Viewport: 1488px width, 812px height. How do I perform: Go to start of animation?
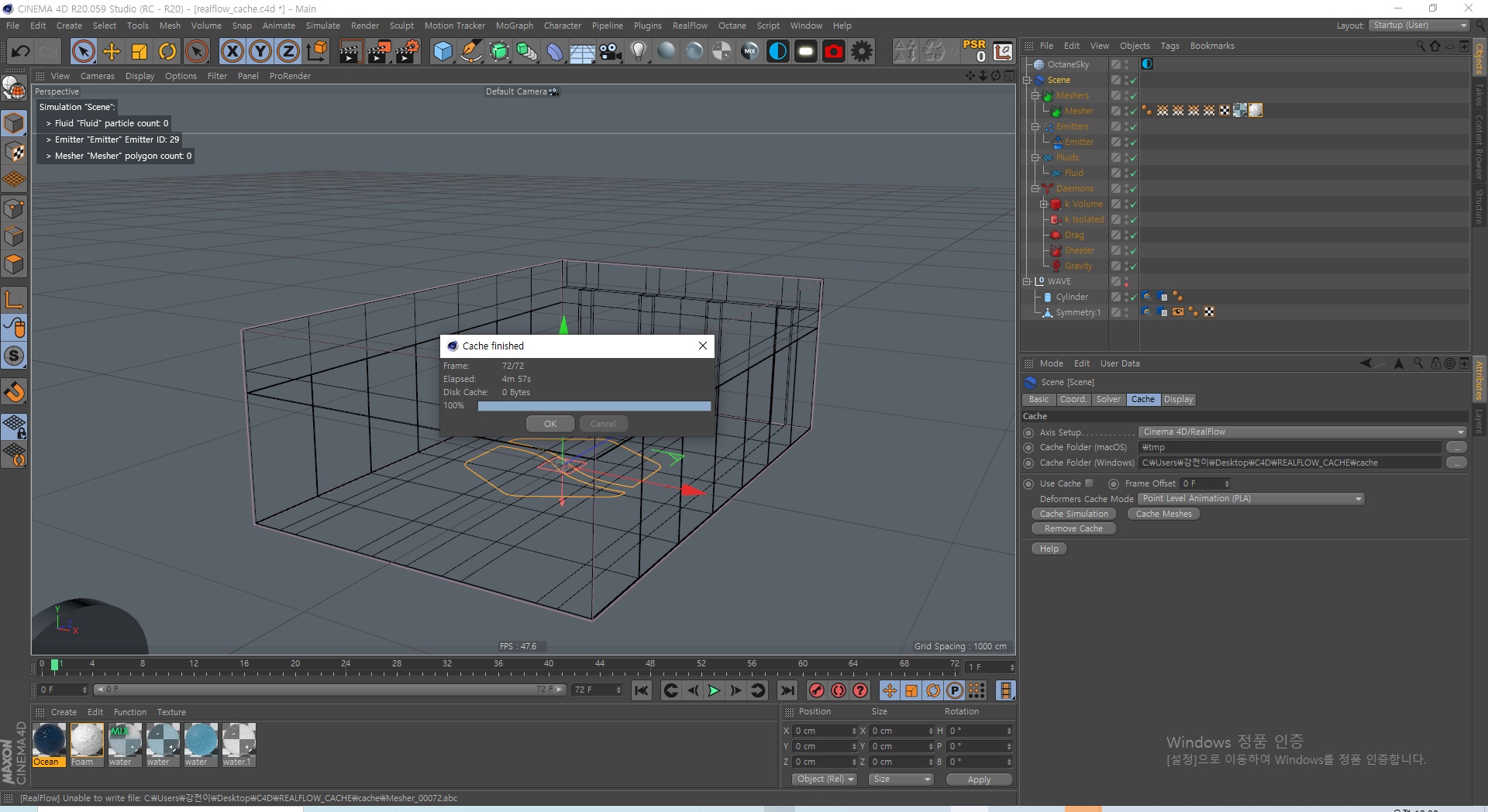click(642, 690)
